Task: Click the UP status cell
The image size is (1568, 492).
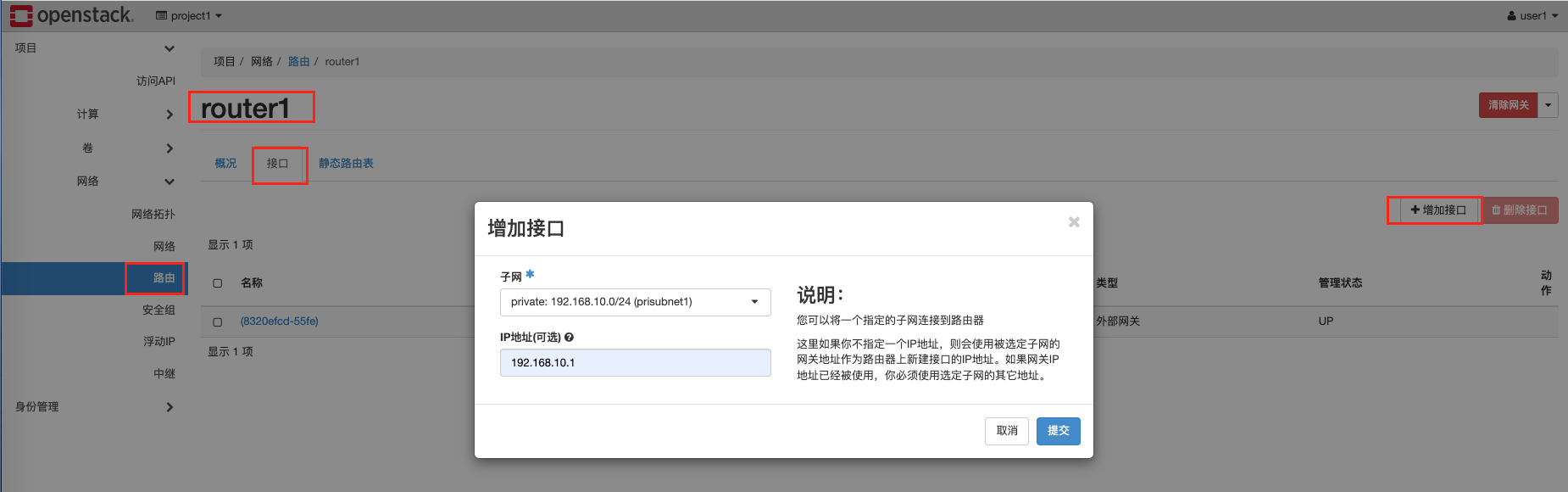Action: coord(1326,321)
